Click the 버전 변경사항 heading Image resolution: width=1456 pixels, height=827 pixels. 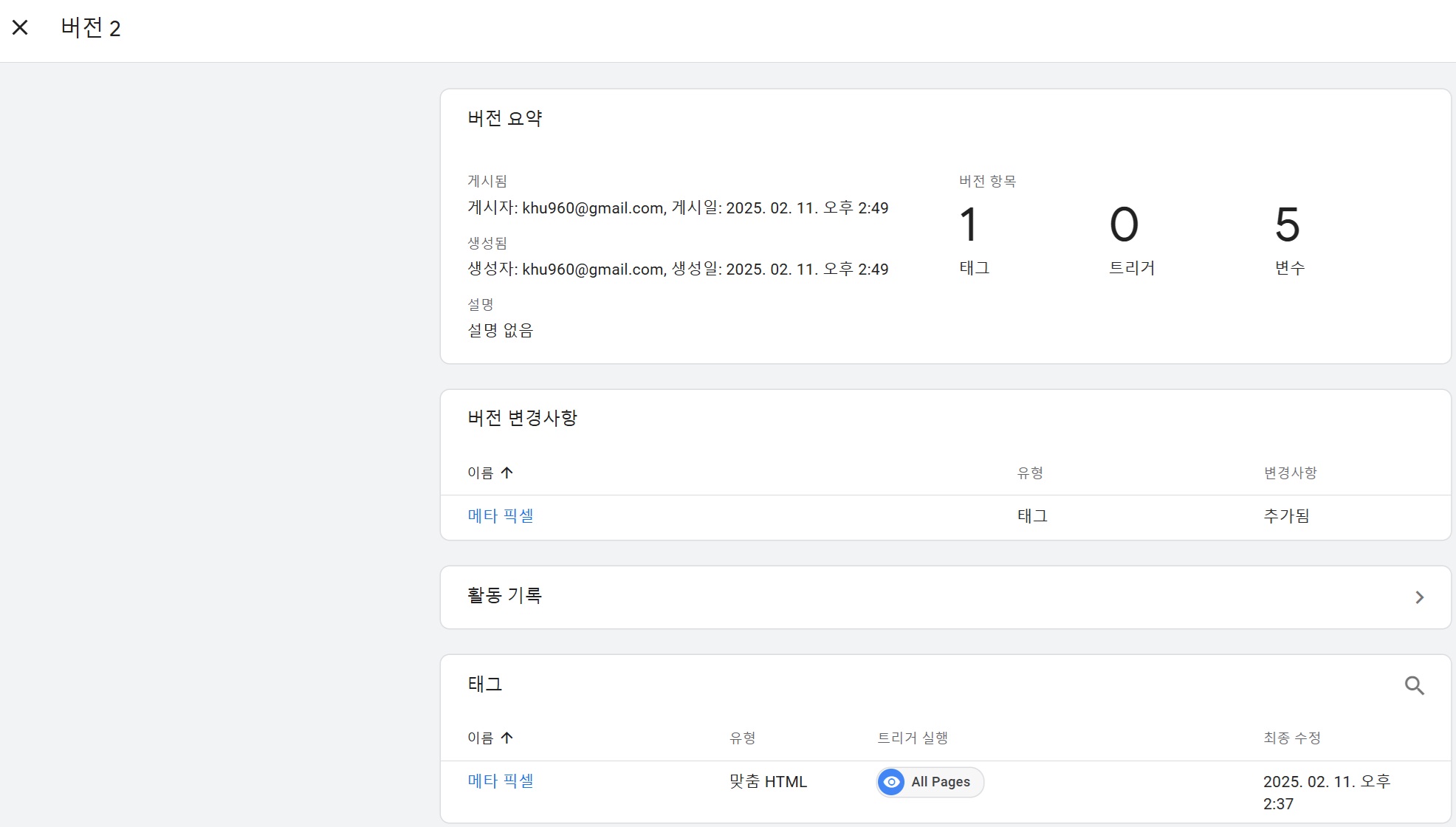tap(522, 418)
